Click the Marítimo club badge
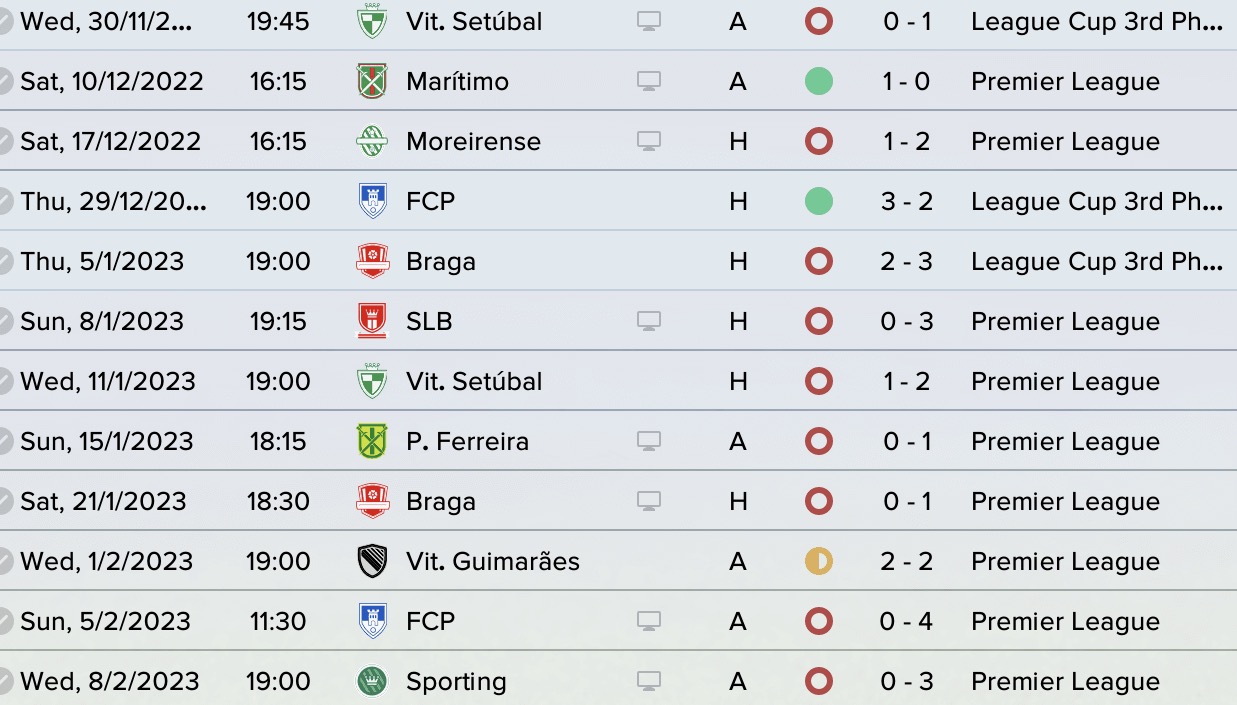 (372, 81)
